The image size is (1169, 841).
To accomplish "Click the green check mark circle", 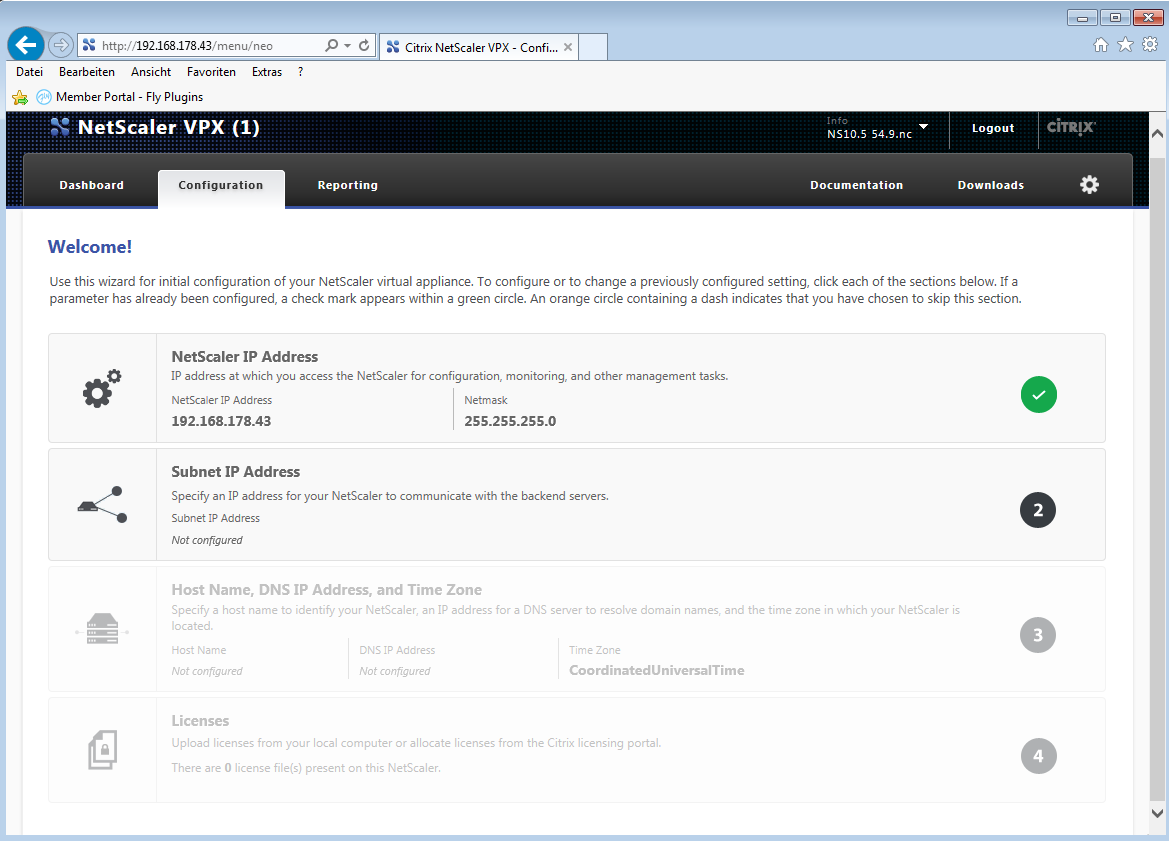I will (x=1039, y=394).
